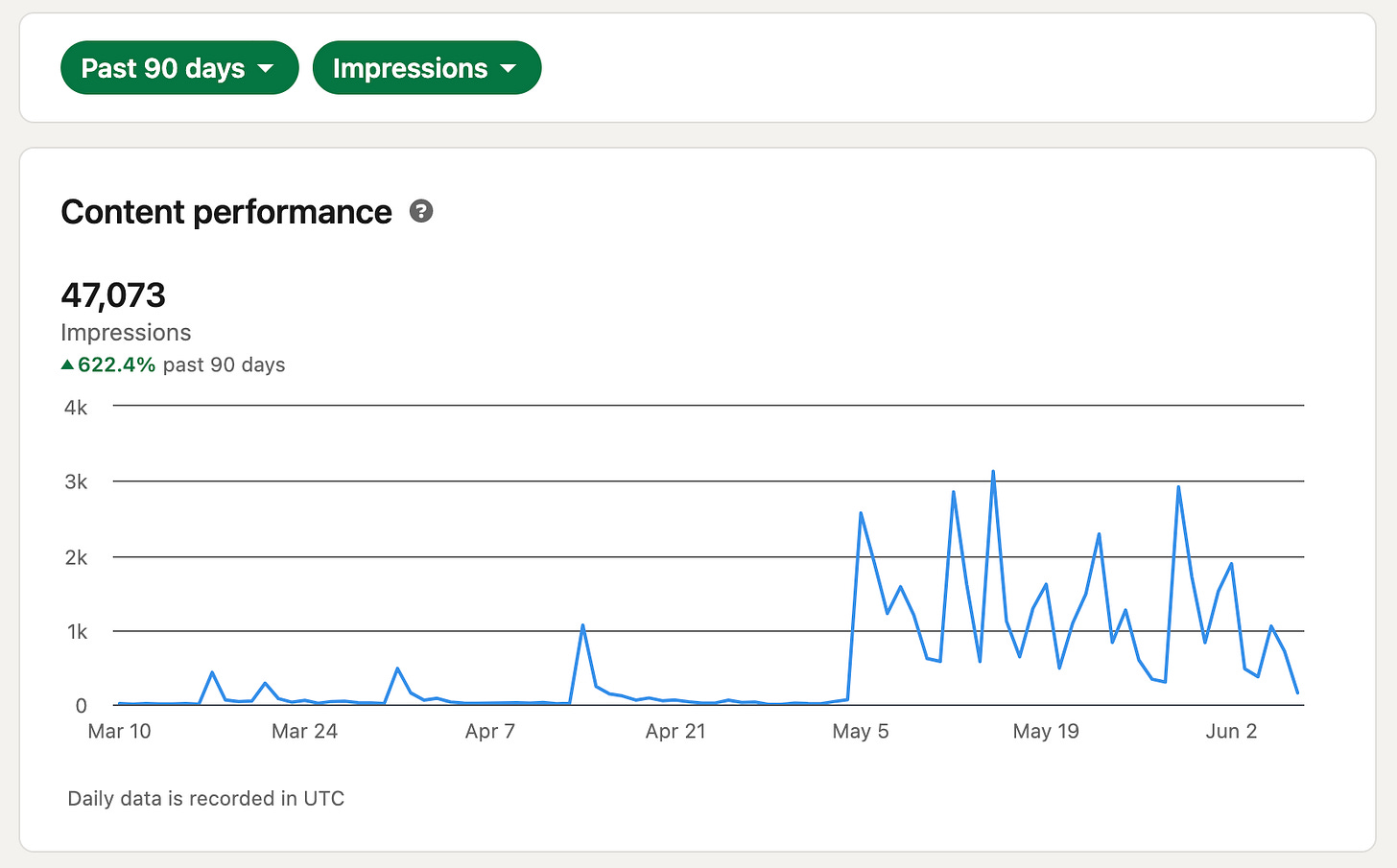Click the 3k y-axis label
The image size is (1397, 868).
(x=76, y=482)
